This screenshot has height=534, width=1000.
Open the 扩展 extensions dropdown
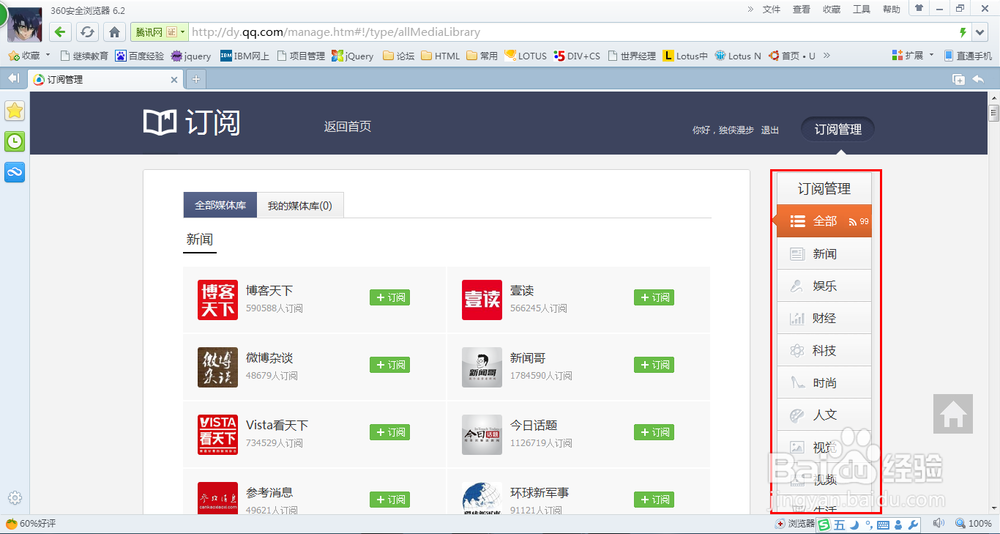click(x=913, y=56)
